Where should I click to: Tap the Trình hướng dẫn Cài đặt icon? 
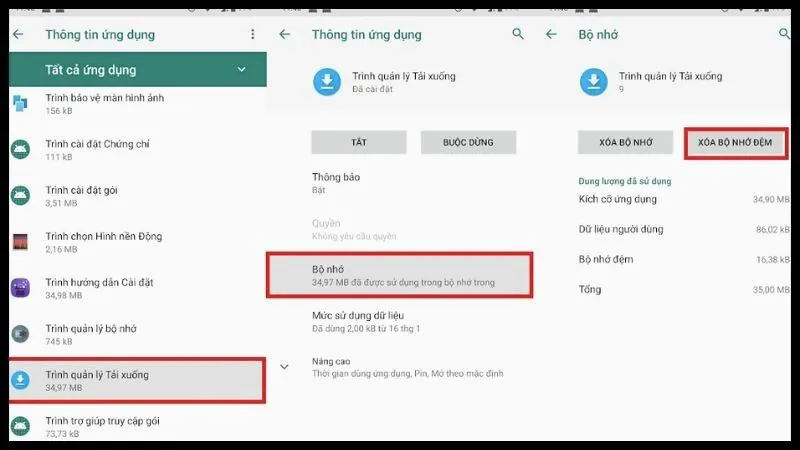click(x=20, y=288)
